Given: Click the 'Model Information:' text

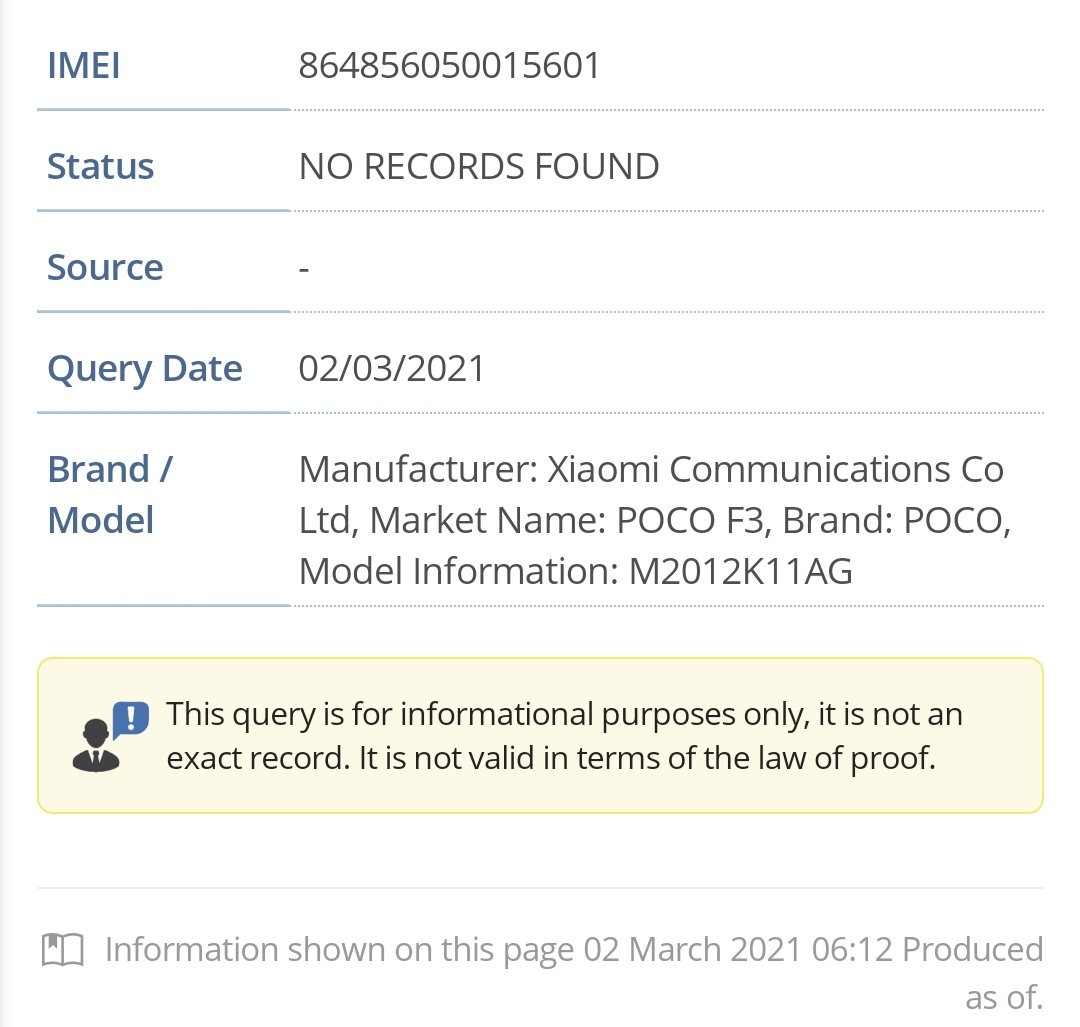Looking at the screenshot, I should 459,571.
